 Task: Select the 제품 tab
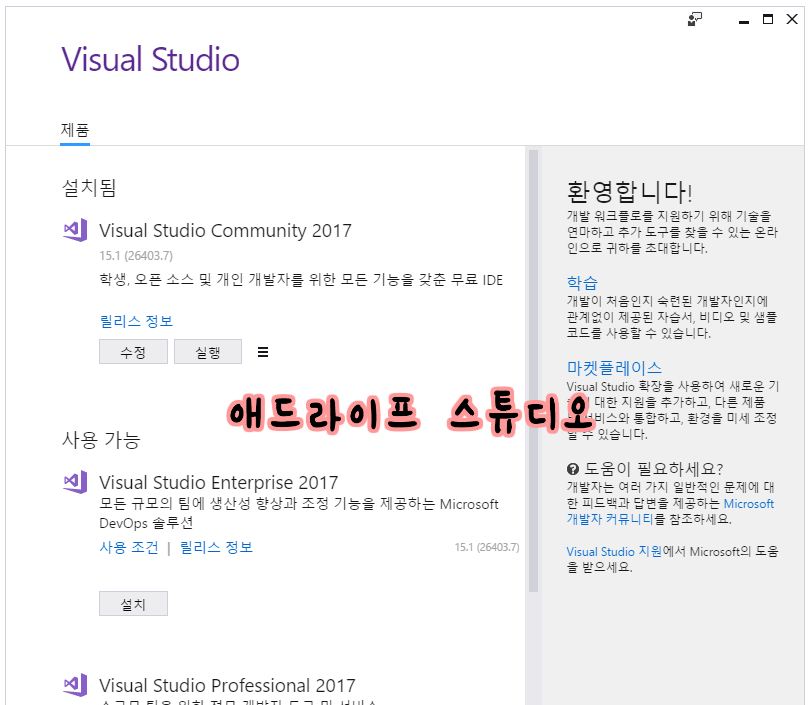(75, 130)
